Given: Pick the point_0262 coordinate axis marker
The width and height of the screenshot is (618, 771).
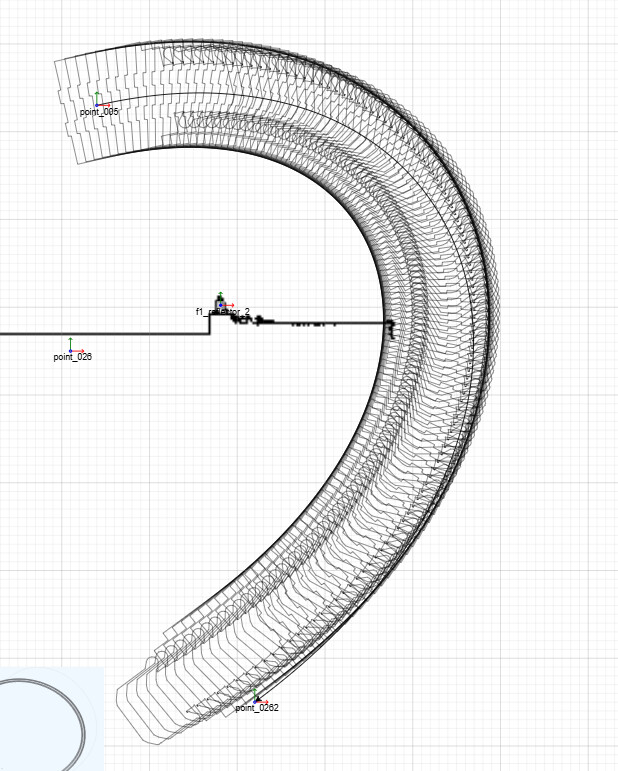Looking at the screenshot, I should point(256,700).
